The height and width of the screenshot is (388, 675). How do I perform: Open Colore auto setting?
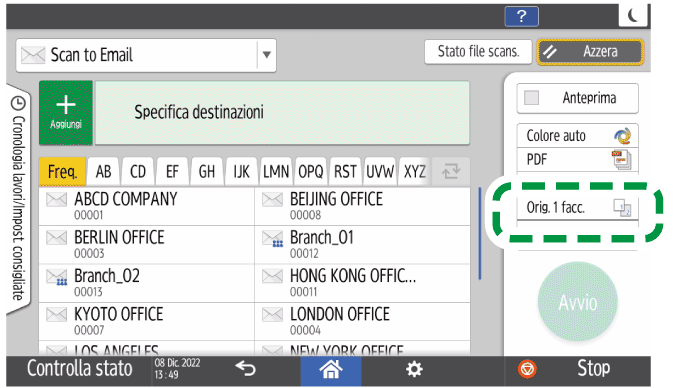pyautogui.click(x=577, y=136)
